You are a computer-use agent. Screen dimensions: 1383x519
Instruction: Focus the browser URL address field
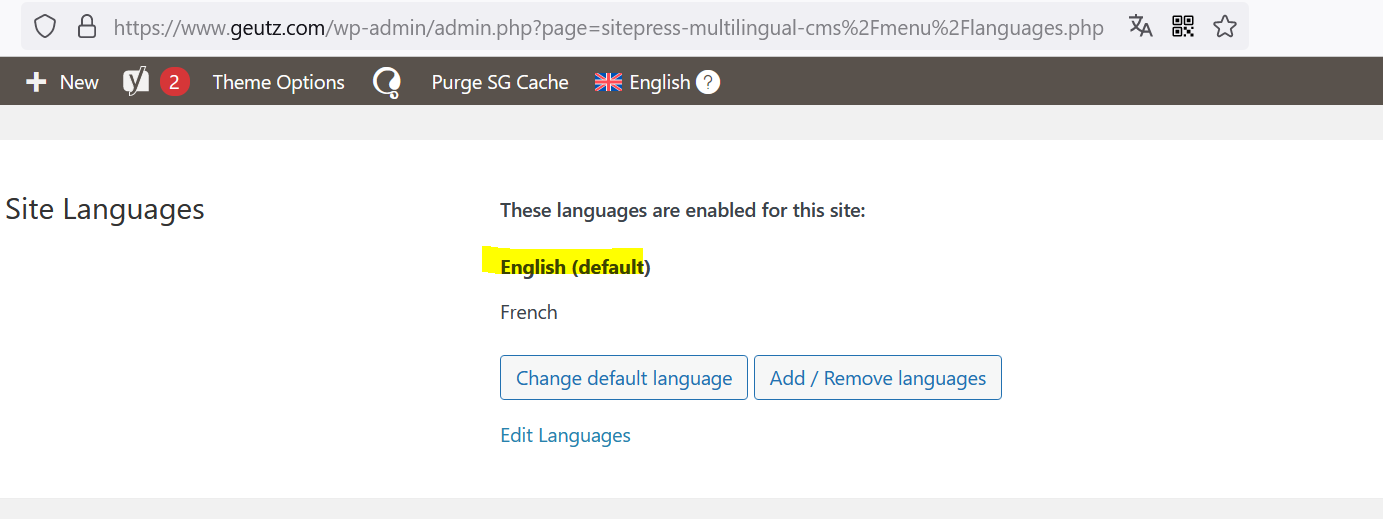608,27
